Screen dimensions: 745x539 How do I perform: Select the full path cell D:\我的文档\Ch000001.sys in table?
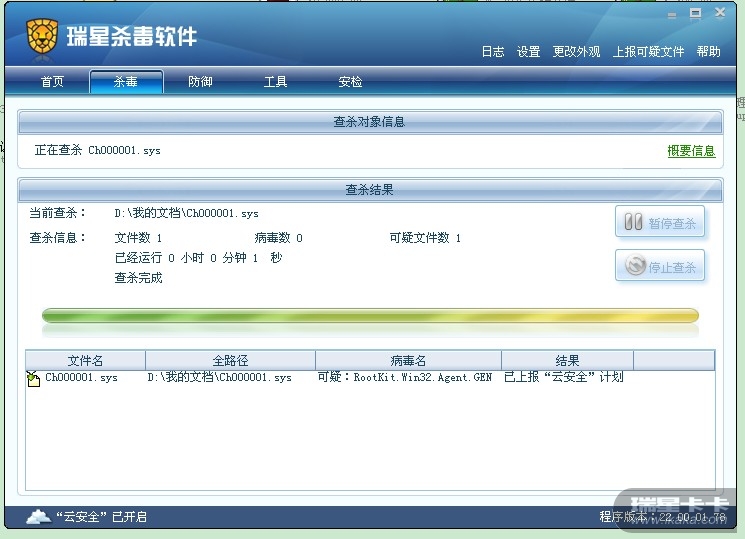(x=219, y=377)
